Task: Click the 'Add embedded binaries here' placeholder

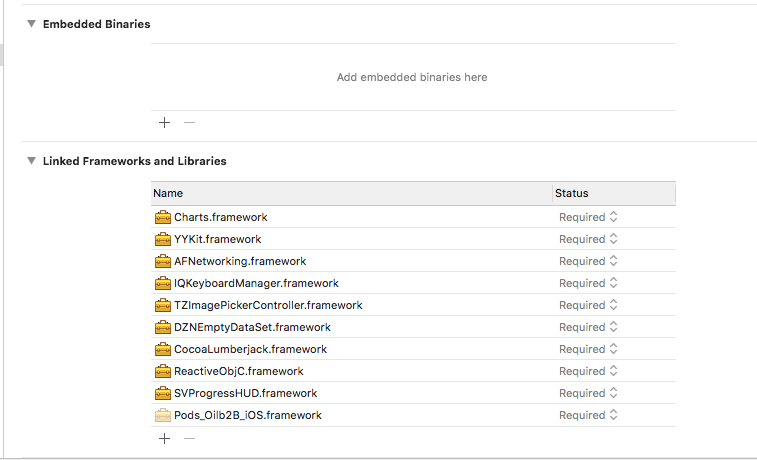Action: pyautogui.click(x=412, y=77)
